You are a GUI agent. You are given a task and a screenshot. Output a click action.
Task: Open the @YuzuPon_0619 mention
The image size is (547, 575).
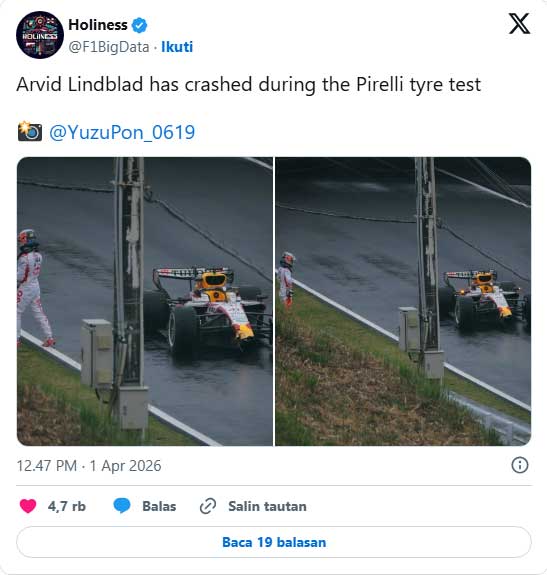coord(122,132)
